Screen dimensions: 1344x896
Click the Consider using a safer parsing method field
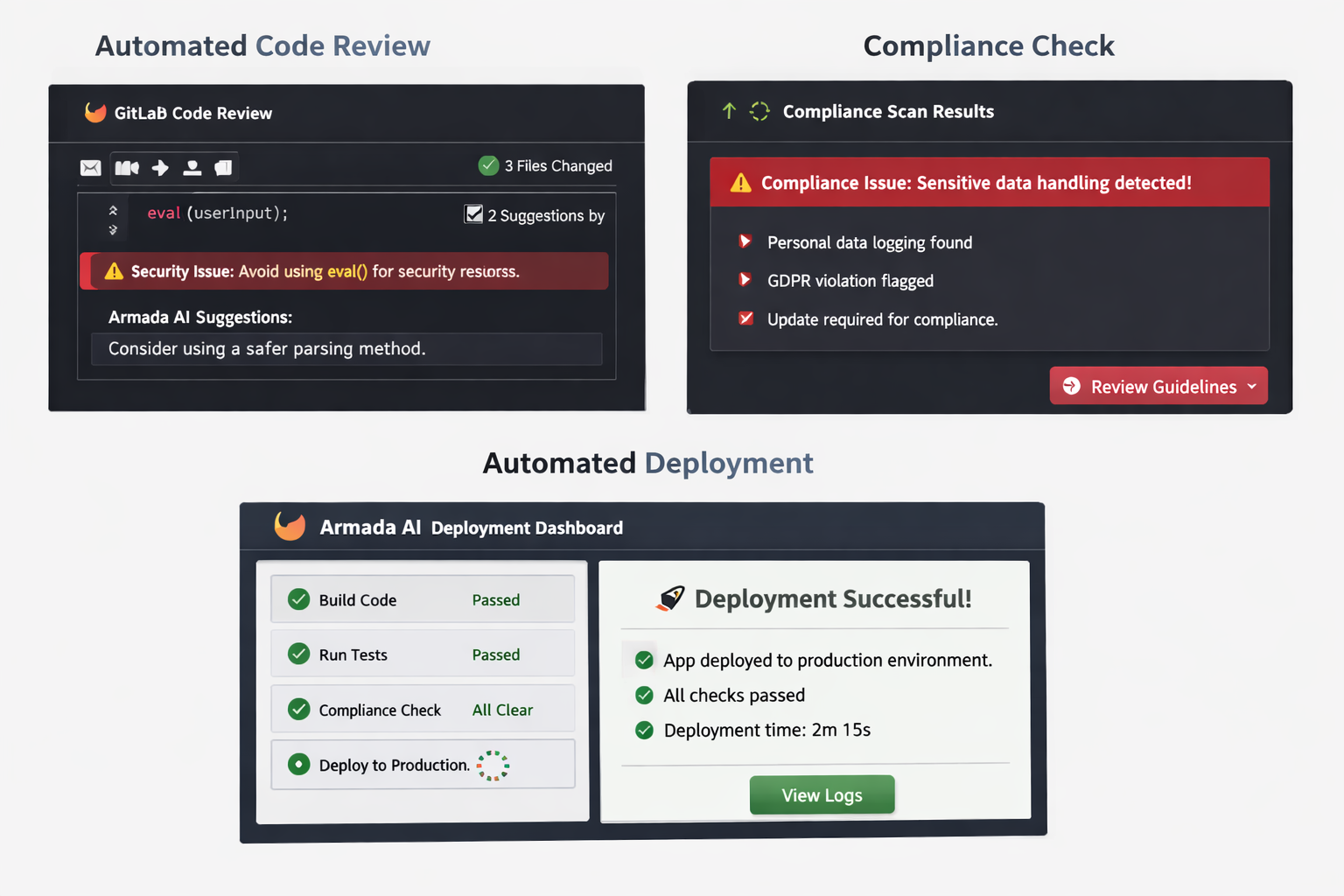(346, 348)
